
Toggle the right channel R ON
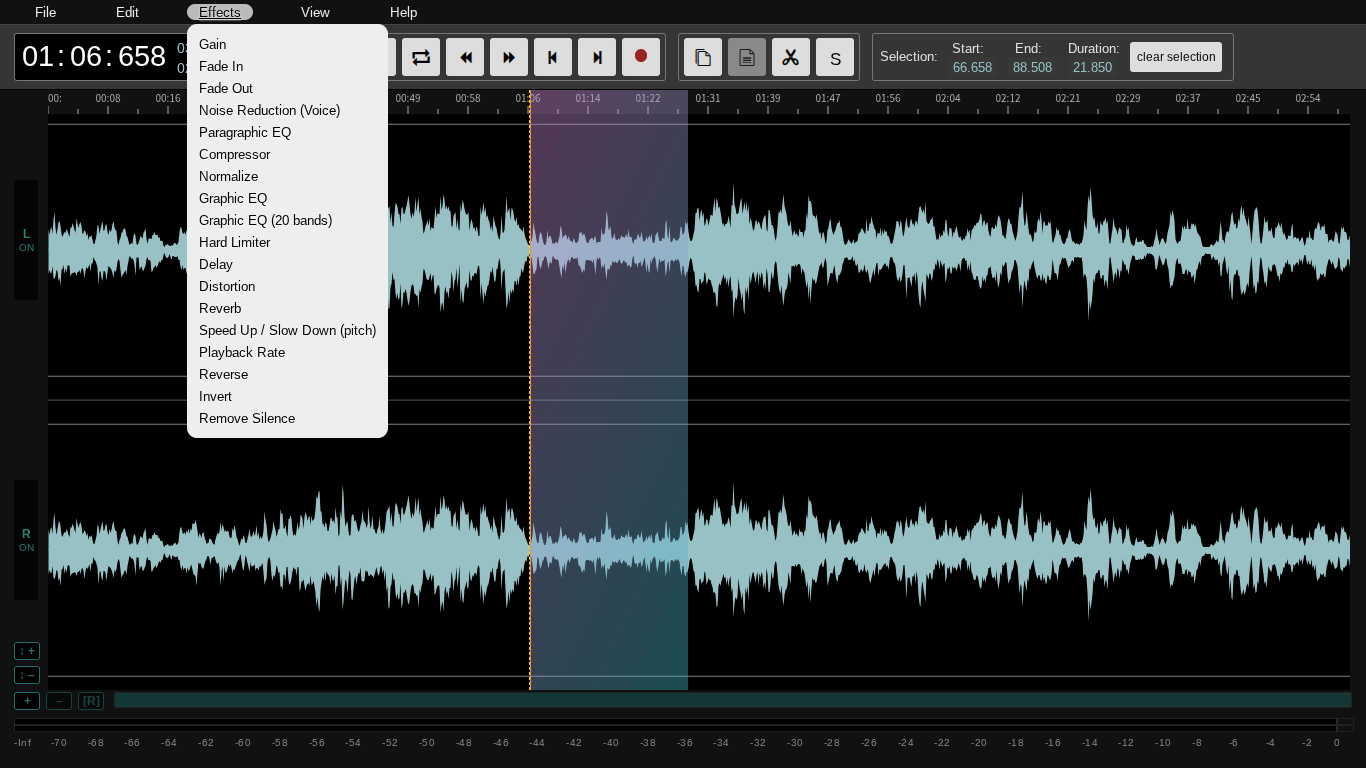pyautogui.click(x=26, y=540)
